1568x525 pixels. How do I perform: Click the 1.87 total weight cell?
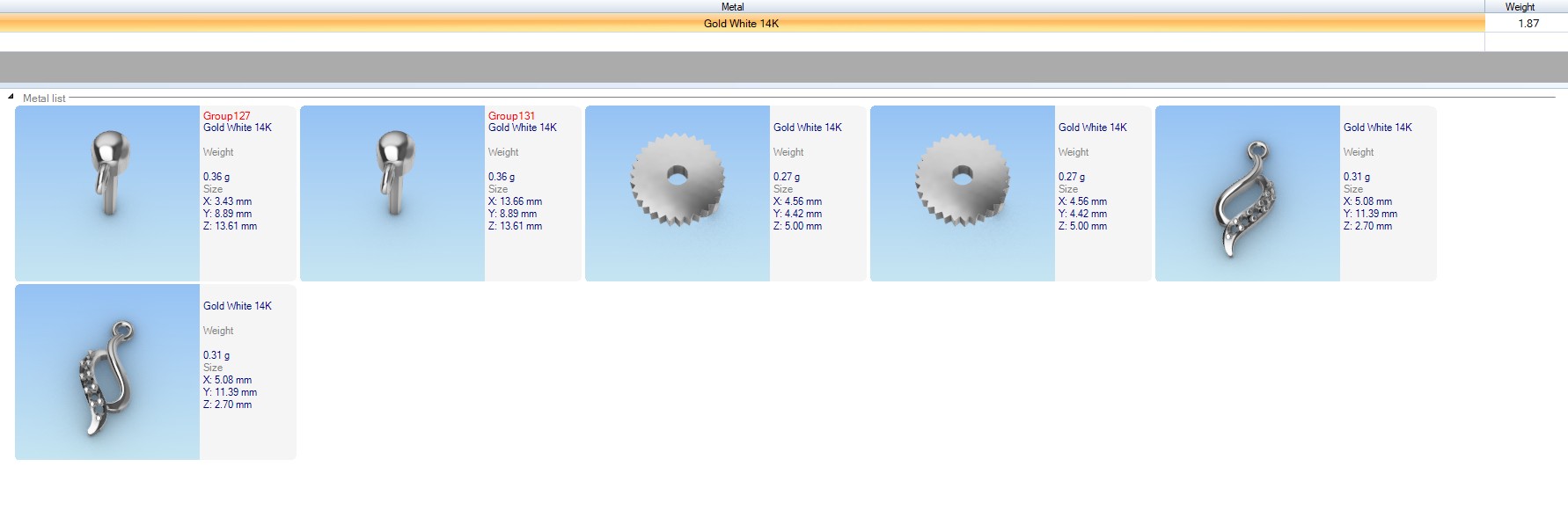[1528, 24]
